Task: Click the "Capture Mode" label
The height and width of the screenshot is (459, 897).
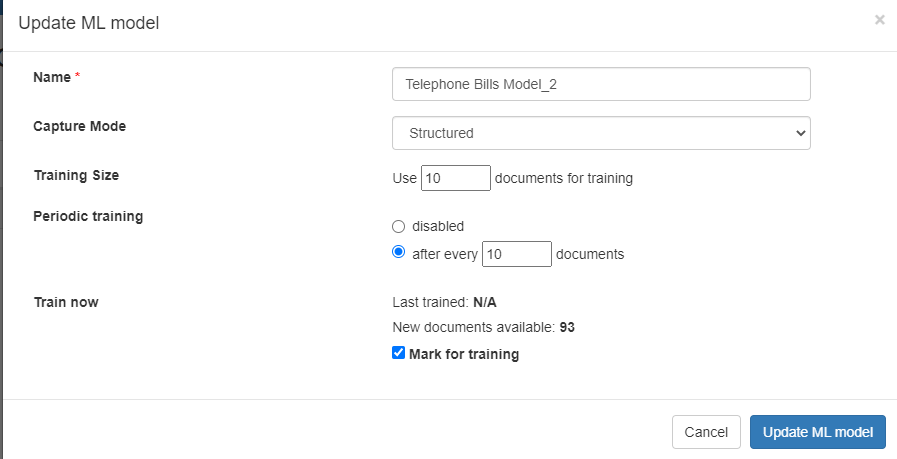Action: (80, 127)
